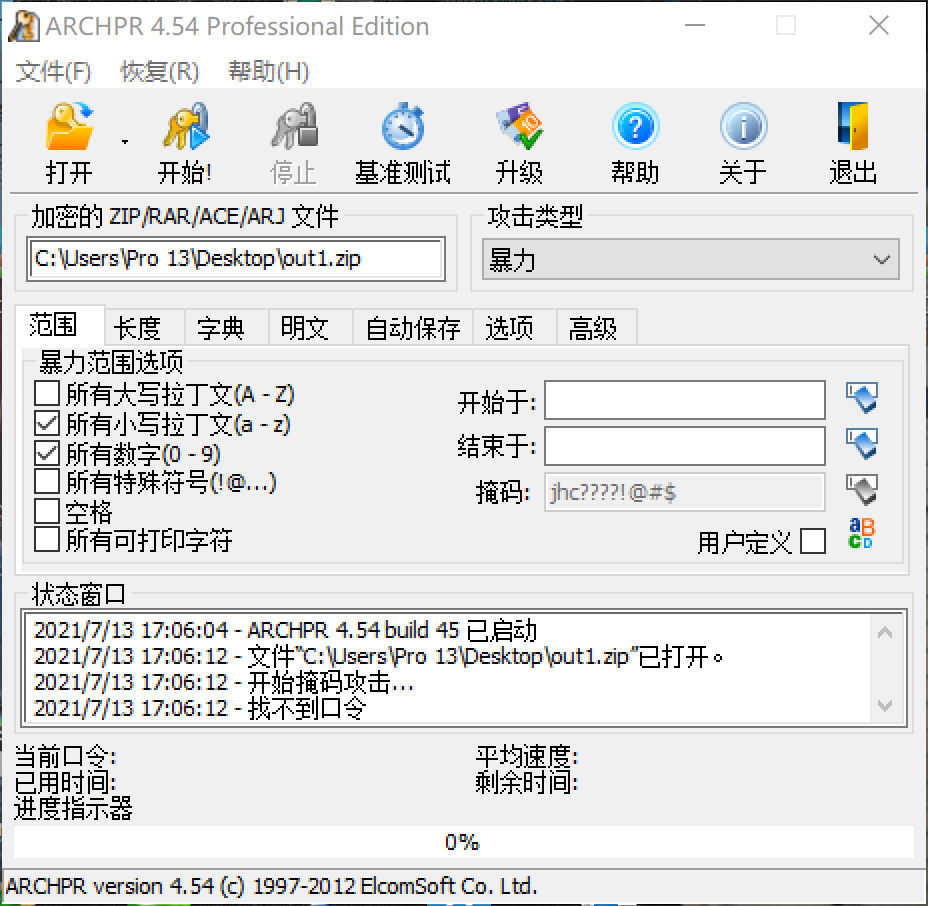Viewport: 928px width, 906px height.
Task: Uncheck 所有数字(0 - 9) checkbox
Action: [x=47, y=453]
